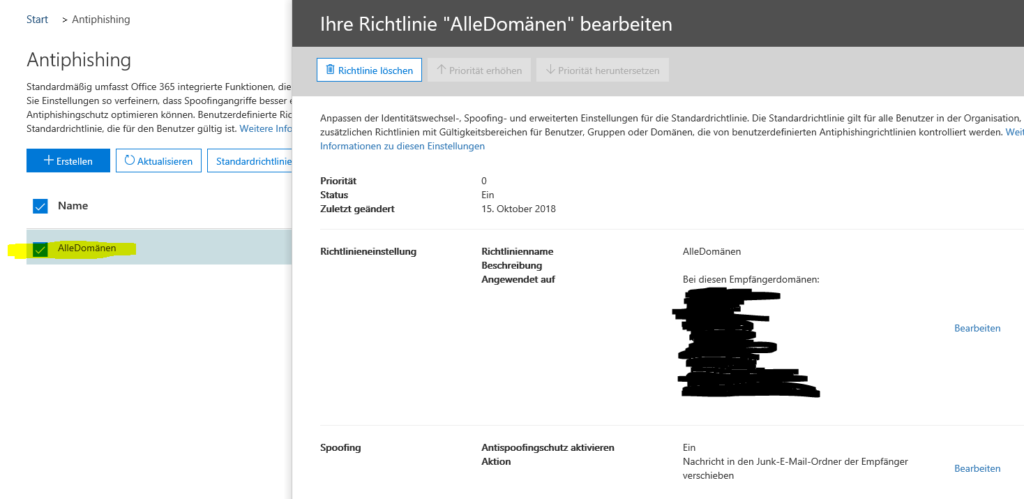Screen dimensions: 1024x499
Task: Click the Spoofing section heading
Action: click(x=340, y=448)
